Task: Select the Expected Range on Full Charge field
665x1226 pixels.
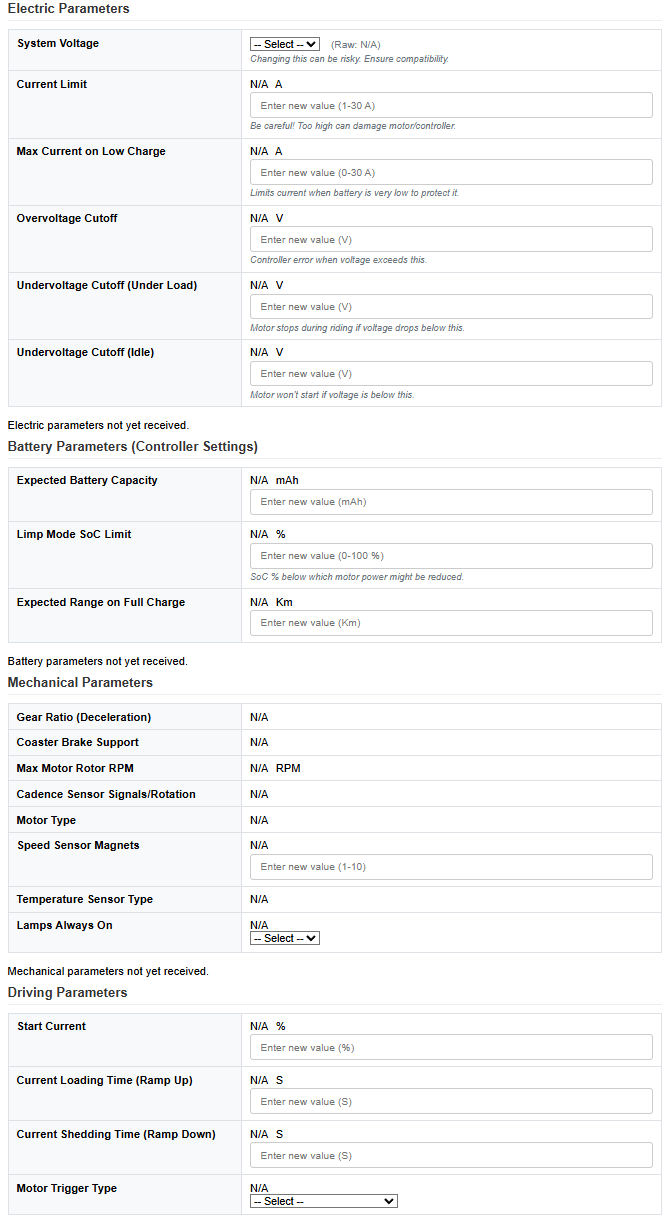Action: click(x=451, y=622)
